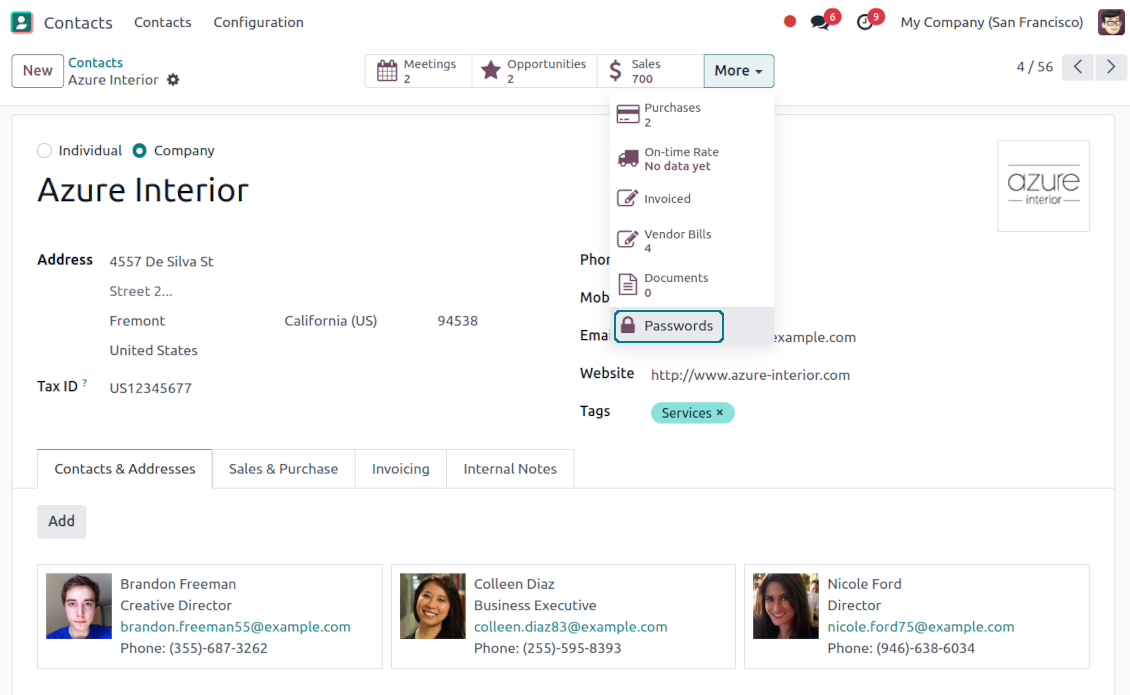Open Sales dollar stat button

(x=650, y=71)
